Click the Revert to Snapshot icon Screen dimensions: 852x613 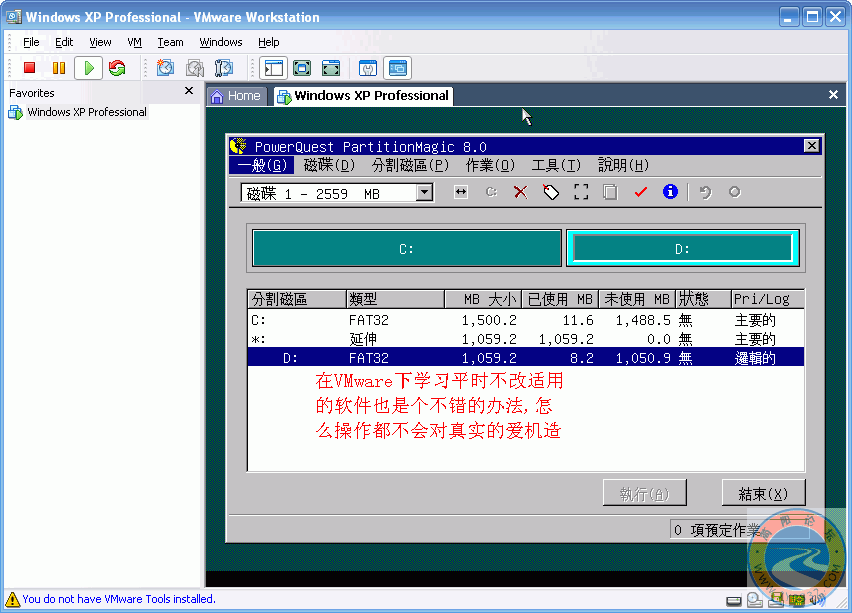[x=195, y=68]
